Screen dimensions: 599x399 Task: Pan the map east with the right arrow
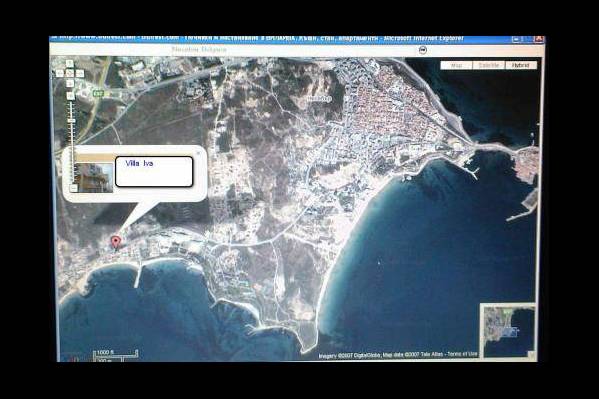pyautogui.click(x=79, y=73)
